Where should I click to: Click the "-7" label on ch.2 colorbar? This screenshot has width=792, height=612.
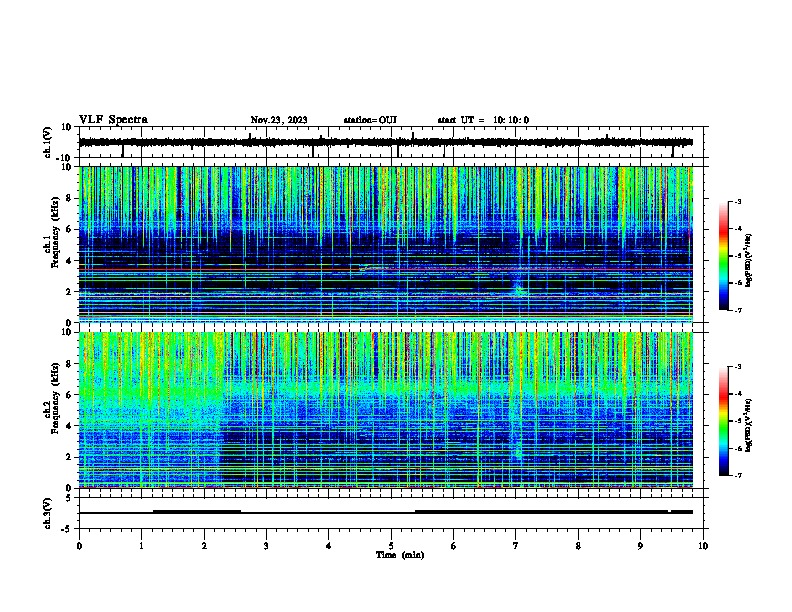(x=737, y=475)
